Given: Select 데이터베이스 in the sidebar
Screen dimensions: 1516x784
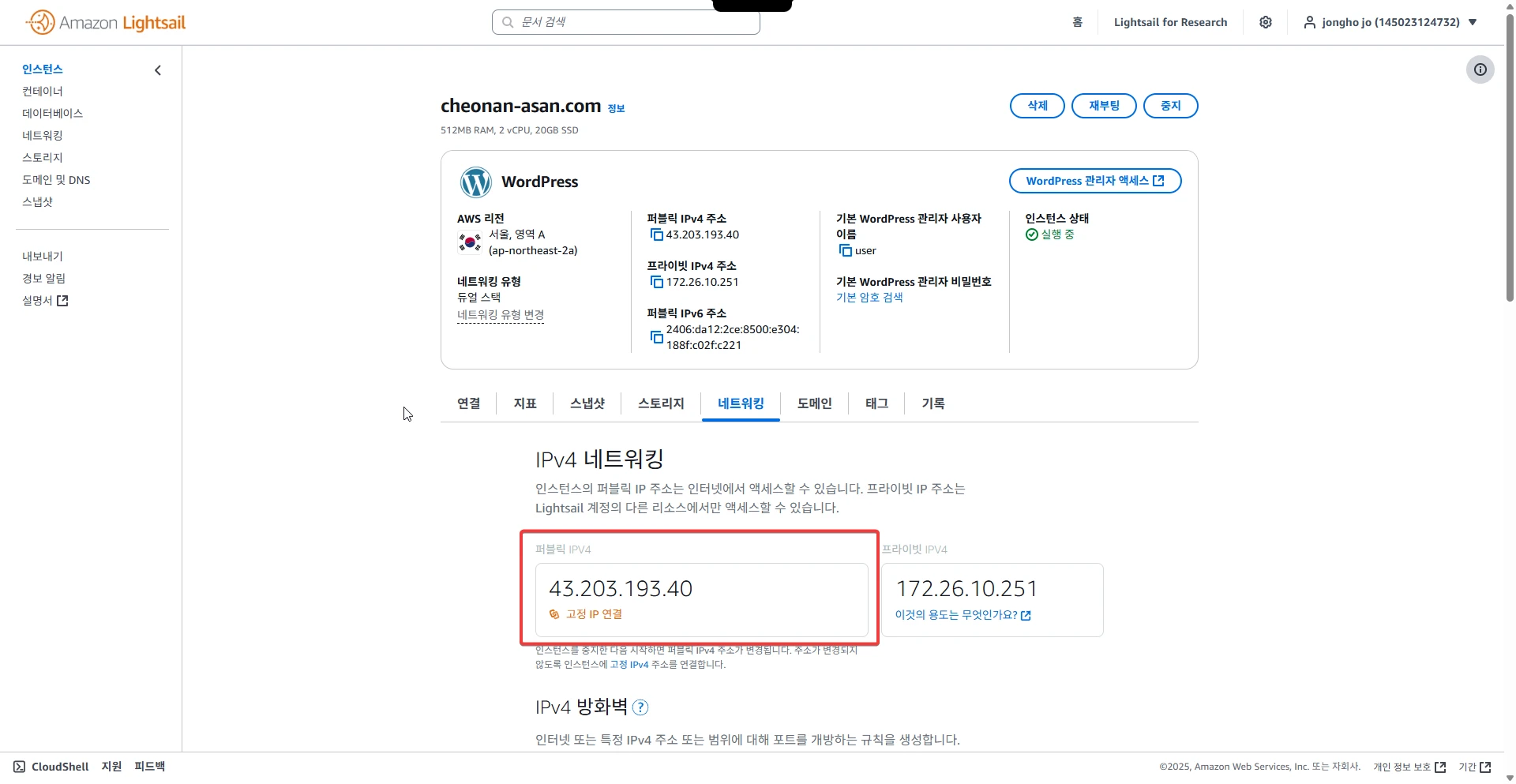Looking at the screenshot, I should point(52,114).
